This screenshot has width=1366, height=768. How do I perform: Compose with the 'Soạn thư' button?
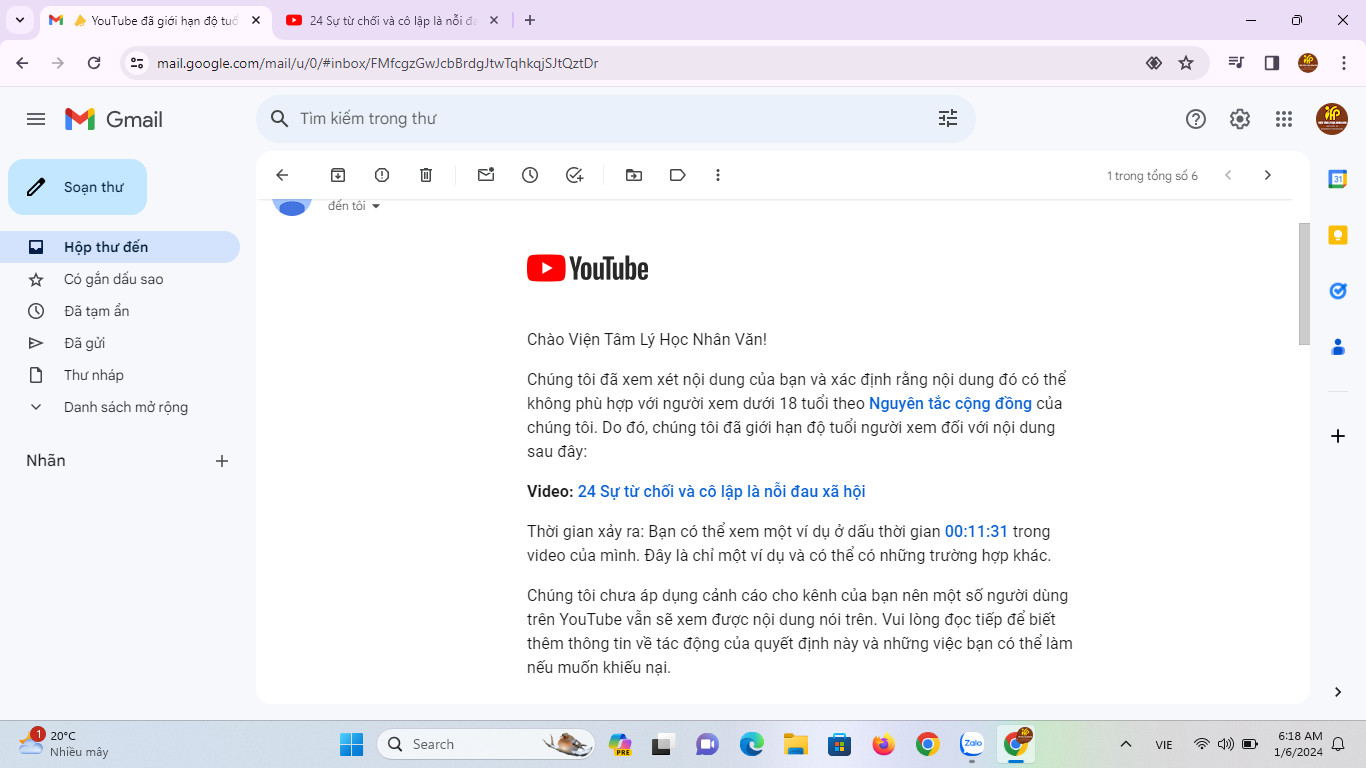(x=78, y=187)
